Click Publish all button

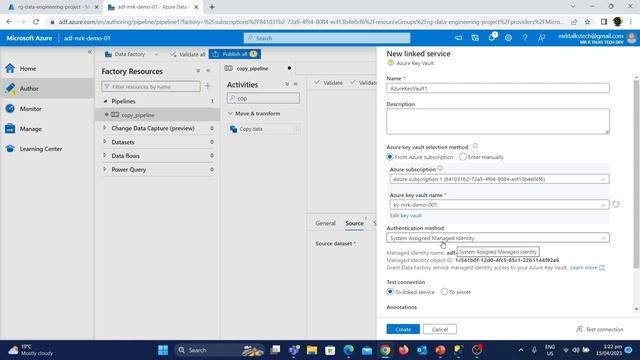[x=235, y=54]
